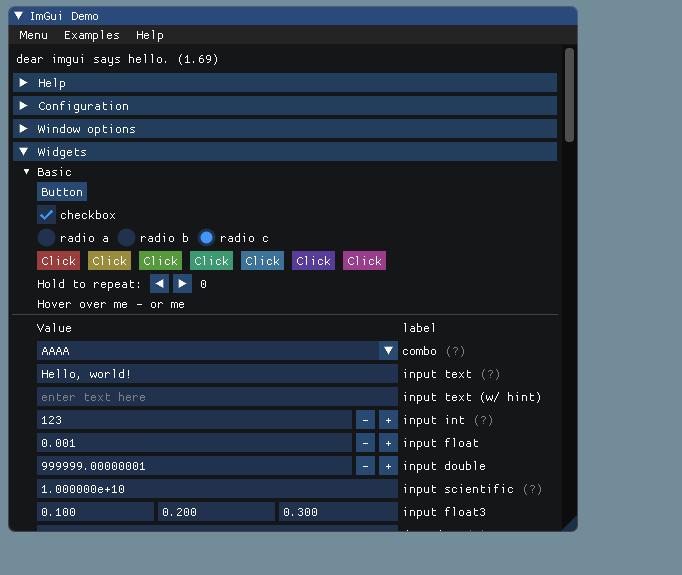
Task: Select radio a option
Action: (47, 238)
